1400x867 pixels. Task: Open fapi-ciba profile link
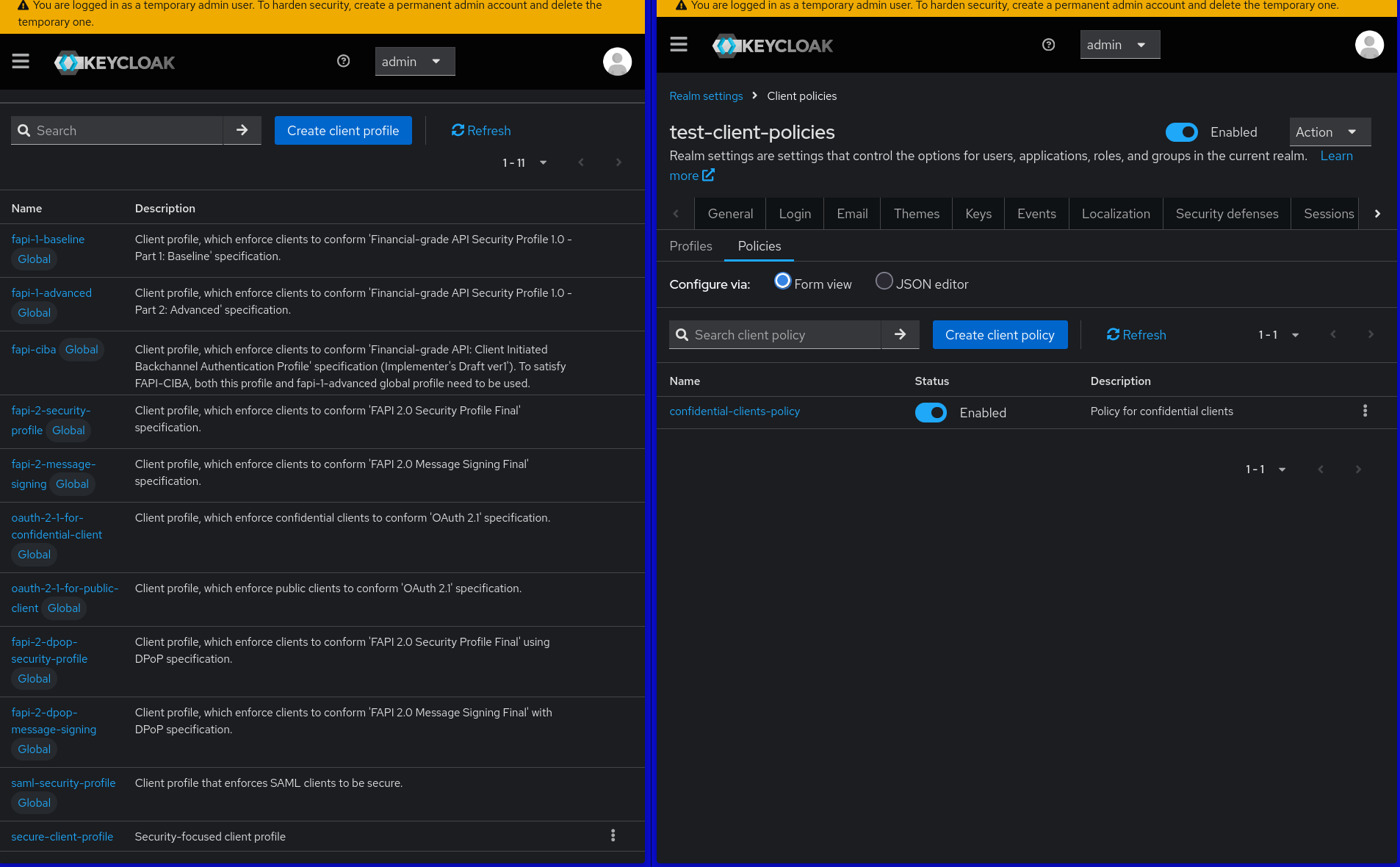pyautogui.click(x=34, y=350)
